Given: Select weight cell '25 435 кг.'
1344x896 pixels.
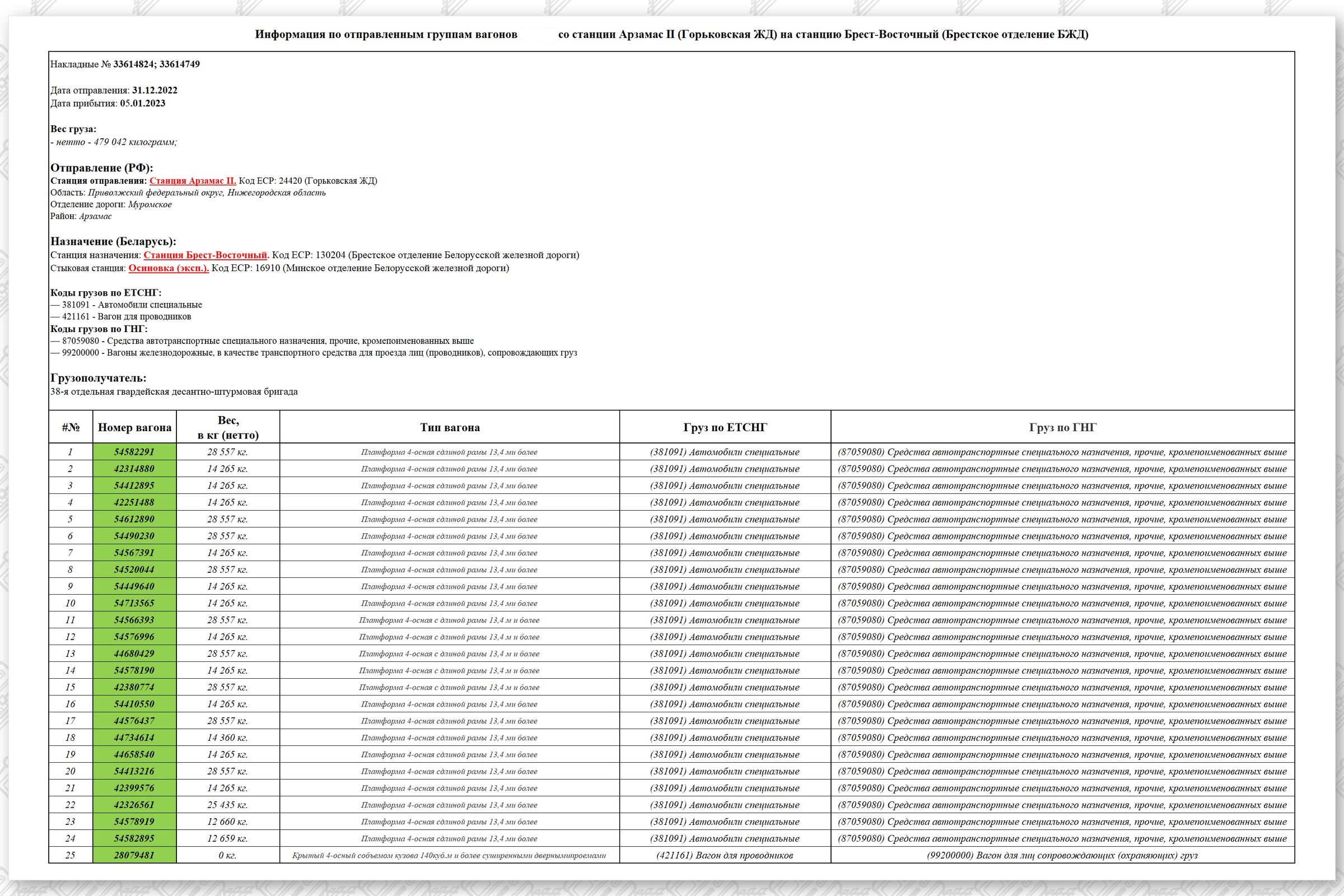Looking at the screenshot, I should 227,805.
